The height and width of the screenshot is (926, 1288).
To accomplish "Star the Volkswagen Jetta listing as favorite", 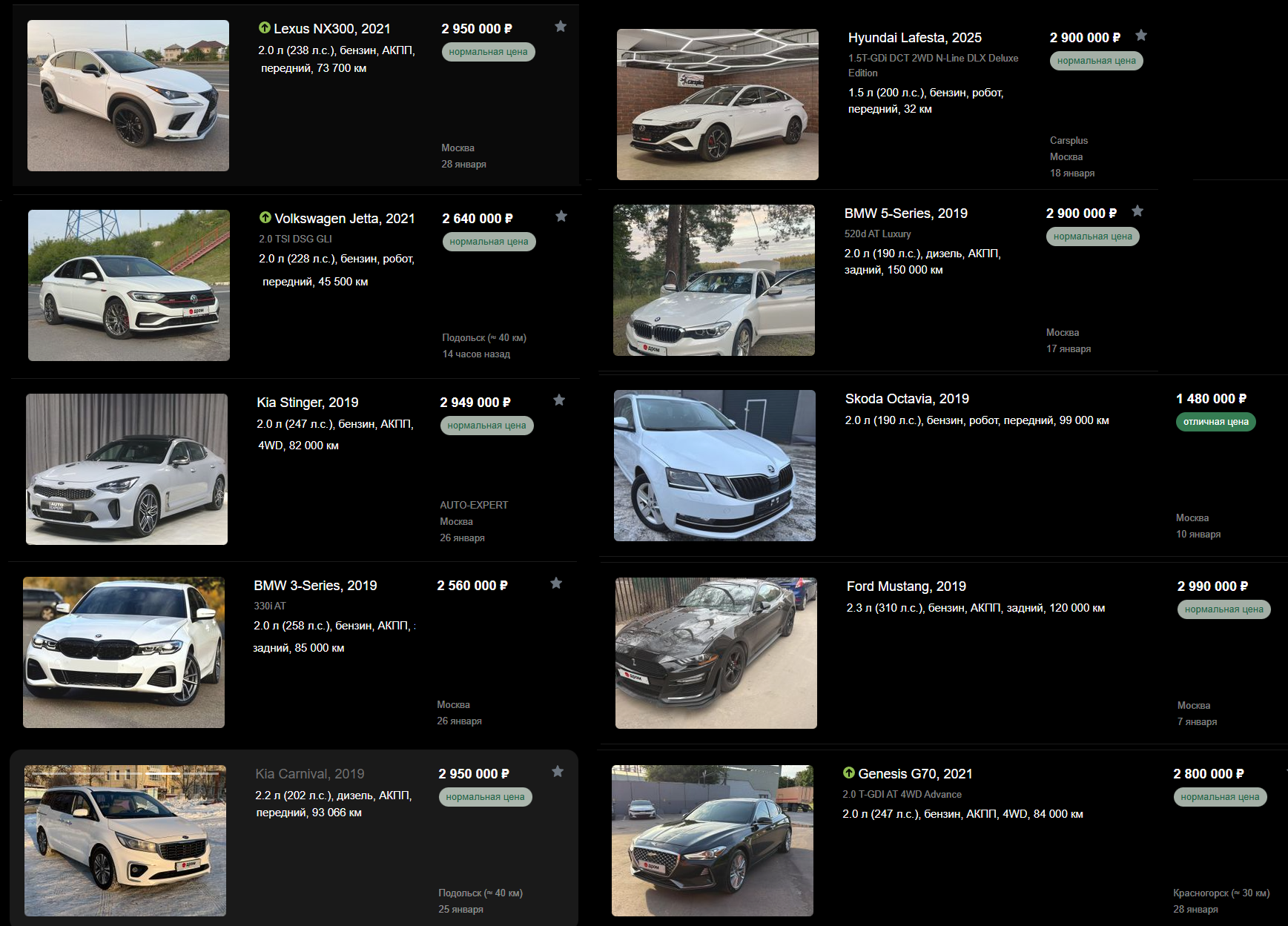I will pyautogui.click(x=561, y=216).
